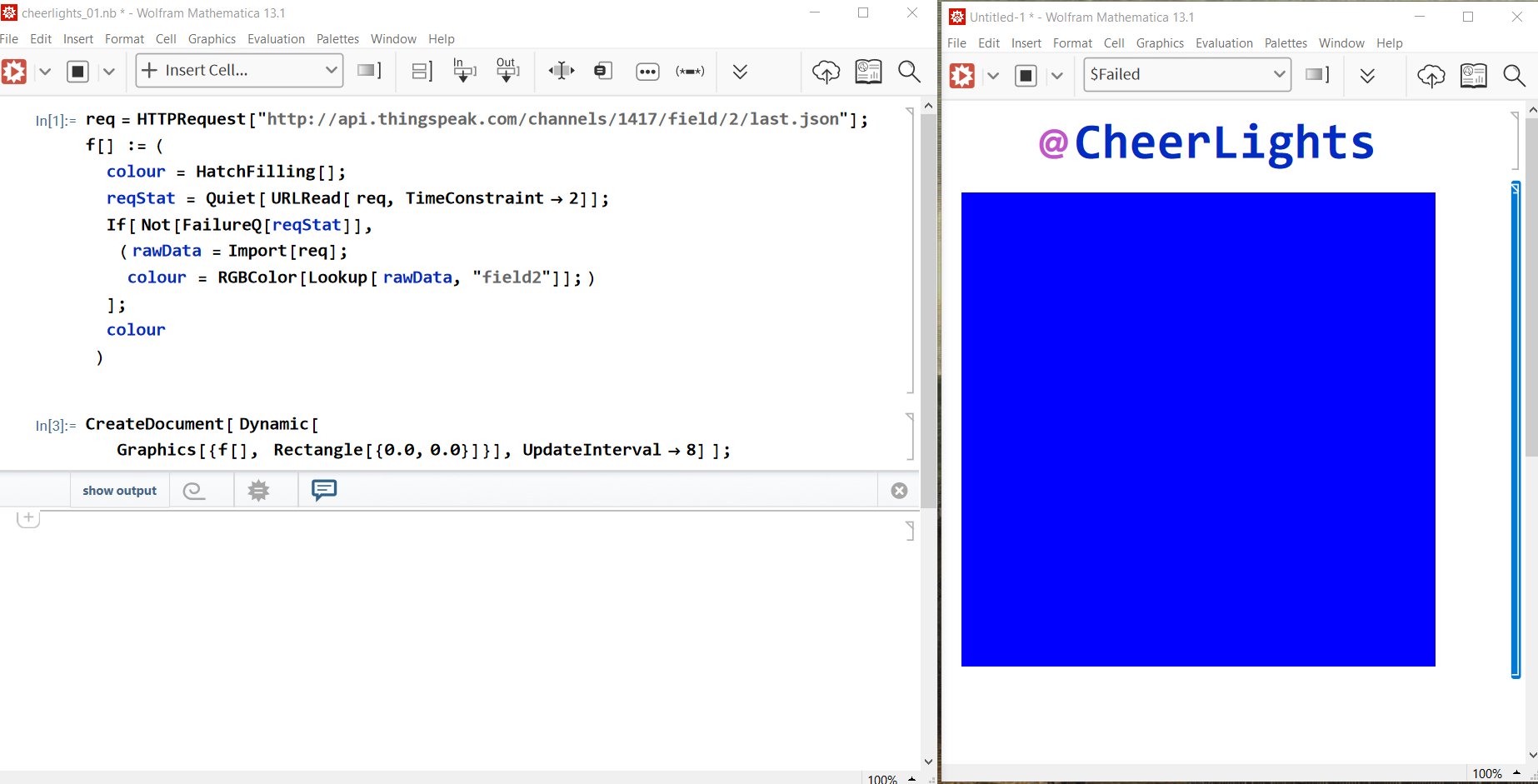Click the 'show output' button
The image size is (1538, 784).
(119, 491)
